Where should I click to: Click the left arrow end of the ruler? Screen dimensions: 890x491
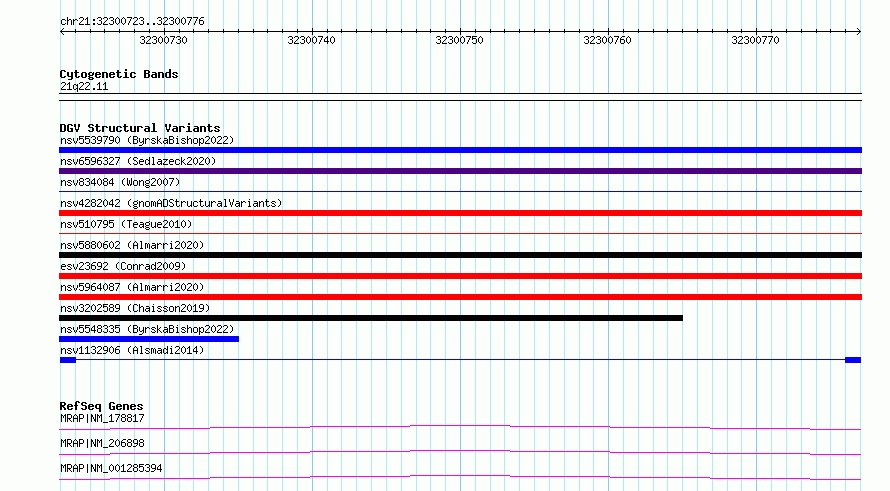[x=62, y=32]
